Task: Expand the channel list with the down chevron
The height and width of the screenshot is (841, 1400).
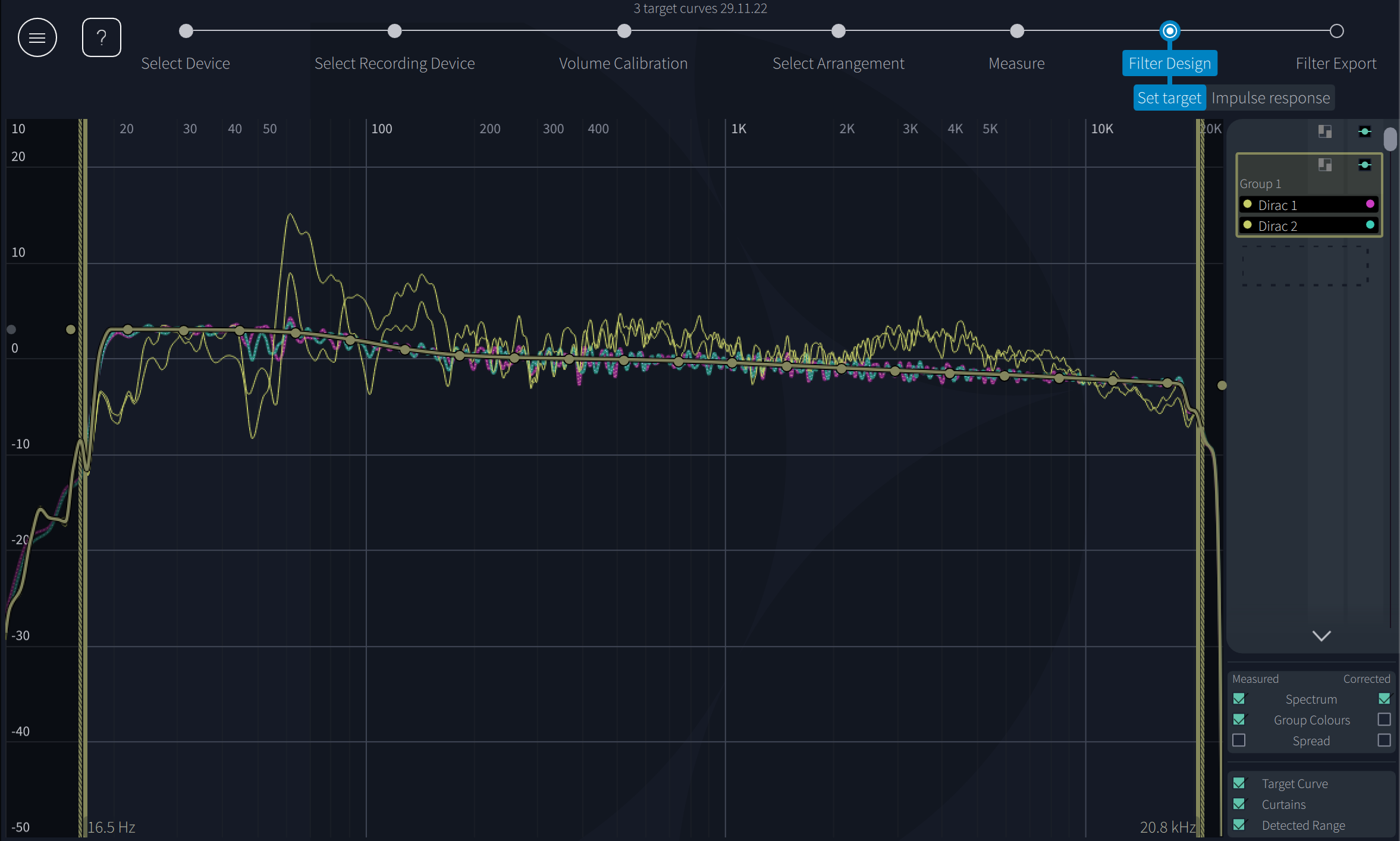Action: coord(1321,636)
